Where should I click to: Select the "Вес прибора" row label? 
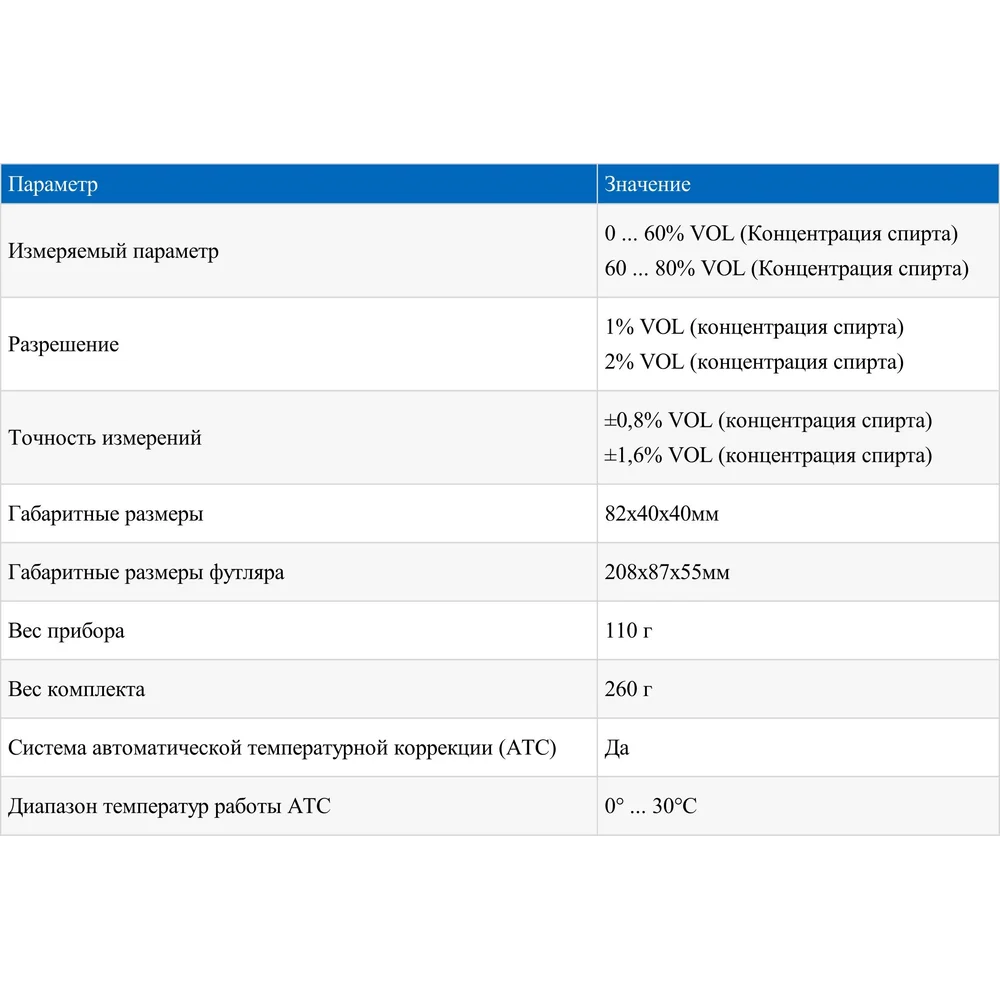66,631
